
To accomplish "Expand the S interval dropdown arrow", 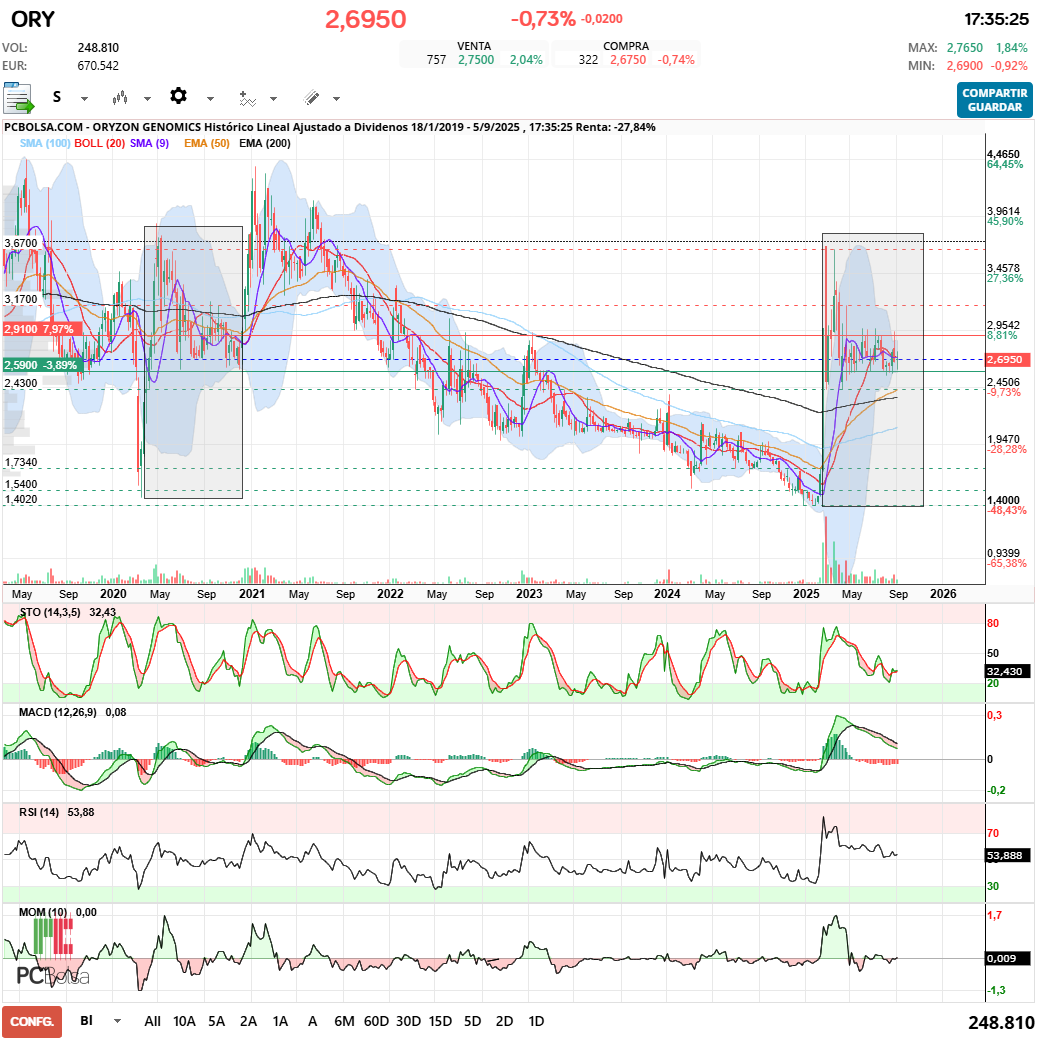I will click(84, 99).
